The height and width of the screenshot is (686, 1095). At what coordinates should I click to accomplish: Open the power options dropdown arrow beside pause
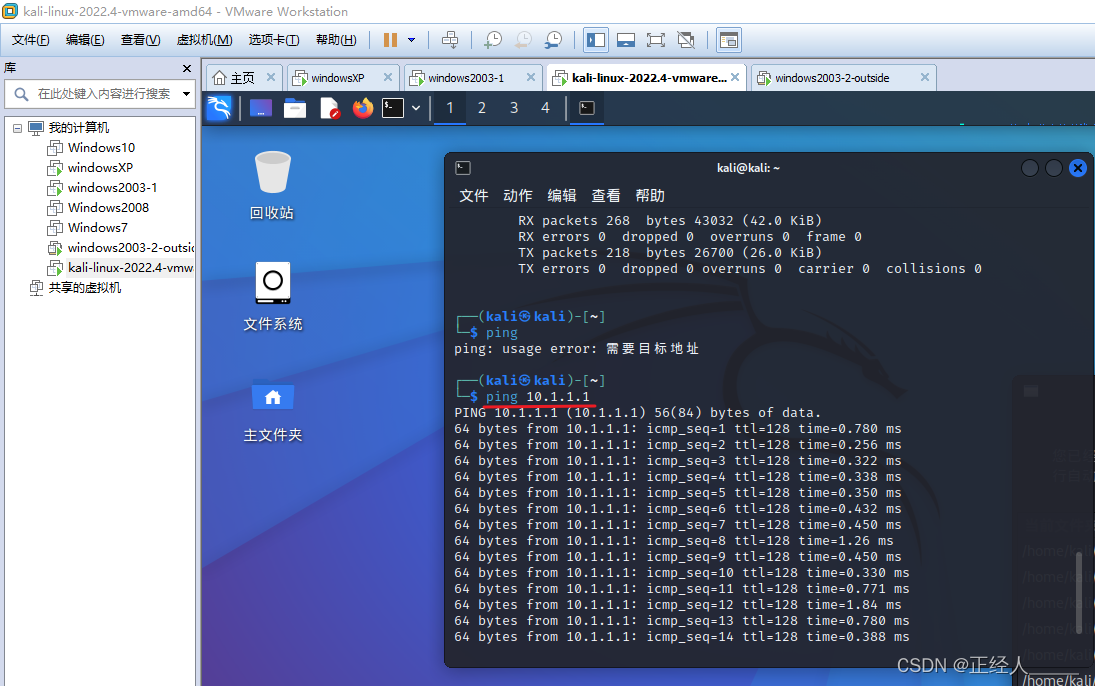click(411, 40)
